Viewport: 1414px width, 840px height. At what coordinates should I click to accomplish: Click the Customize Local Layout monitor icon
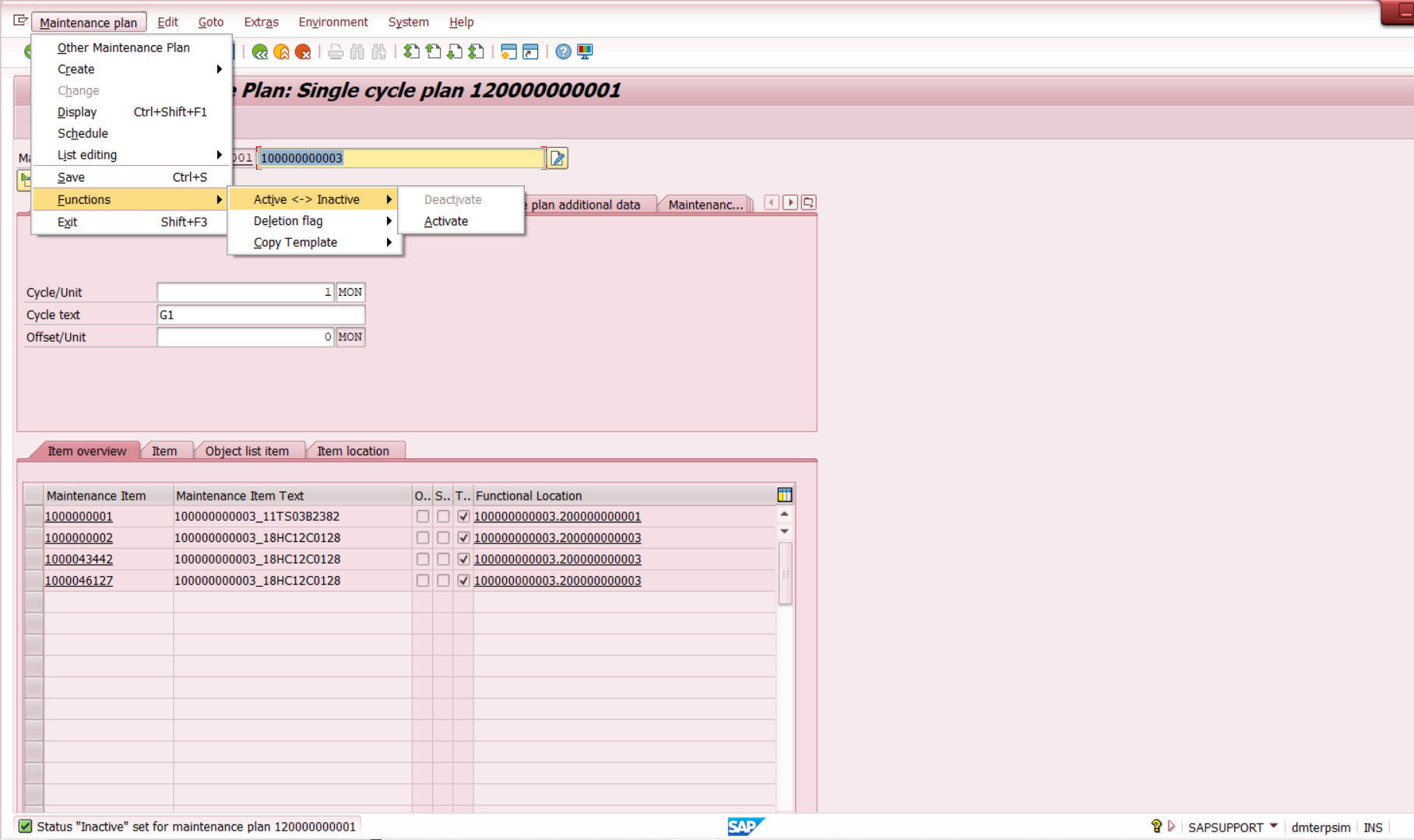[x=585, y=52]
